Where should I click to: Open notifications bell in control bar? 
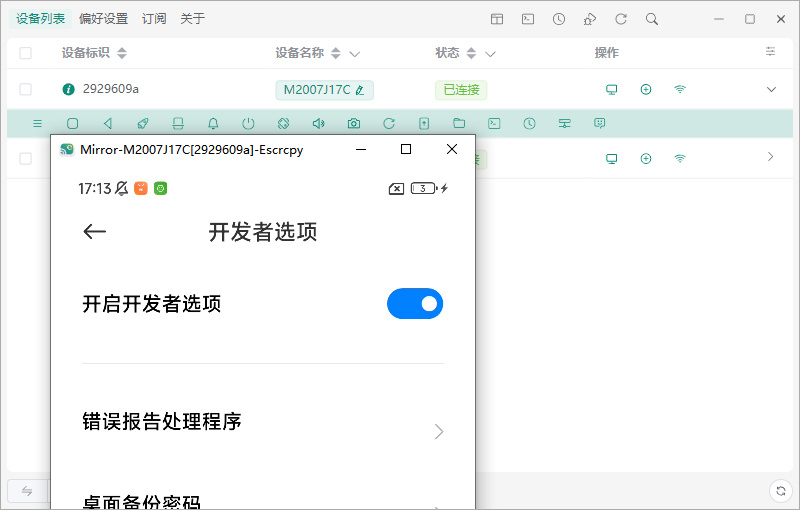pos(213,123)
